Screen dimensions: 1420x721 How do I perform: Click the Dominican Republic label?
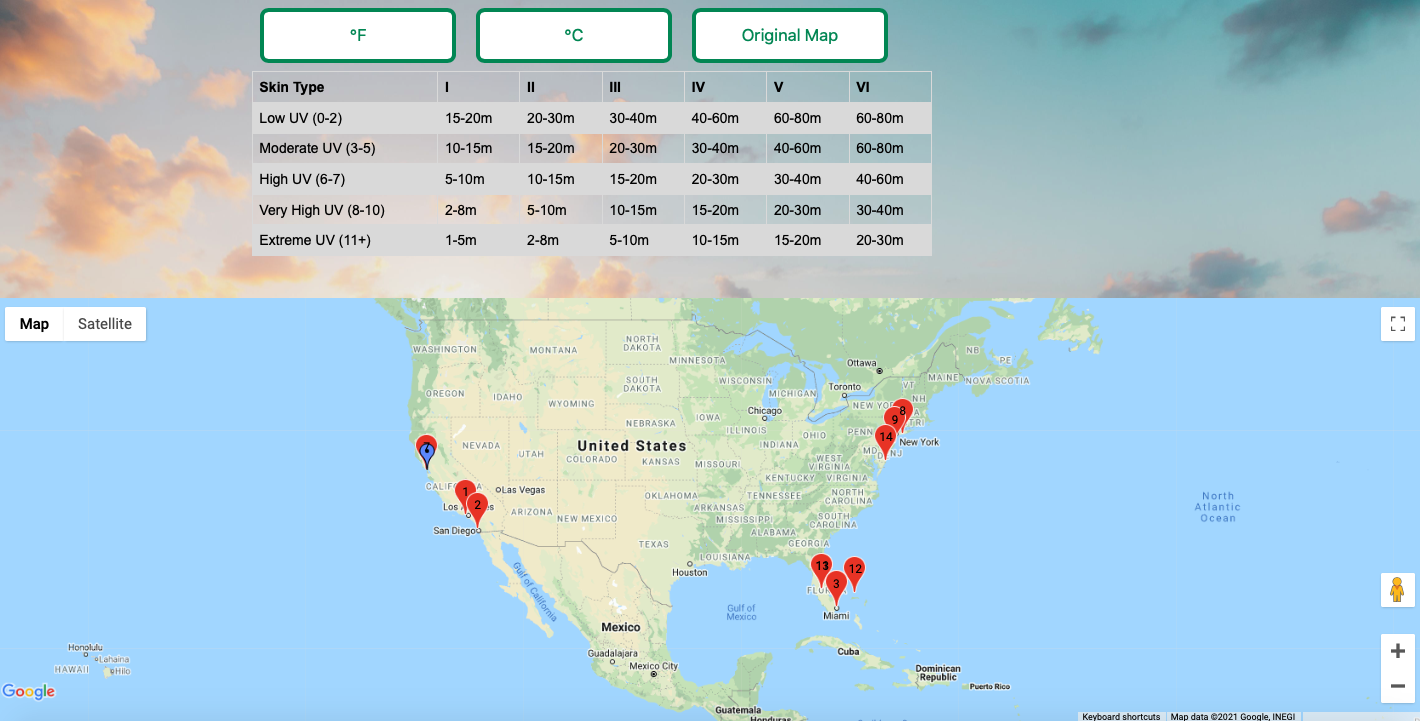[938, 673]
